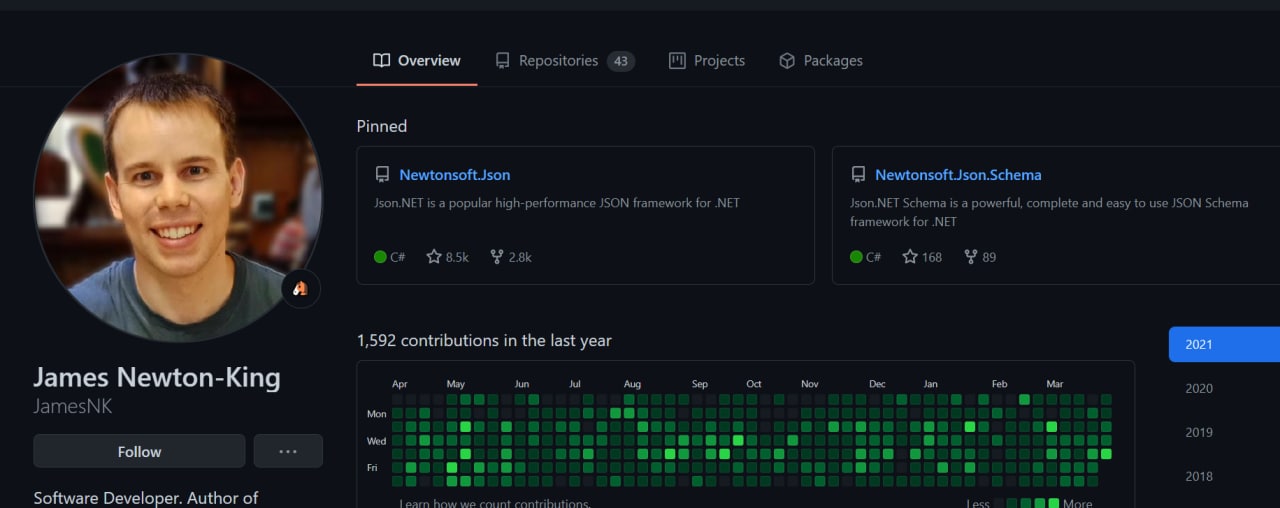Image resolution: width=1280 pixels, height=508 pixels.
Task: Select the 2020 contribution year
Action: pos(1199,388)
